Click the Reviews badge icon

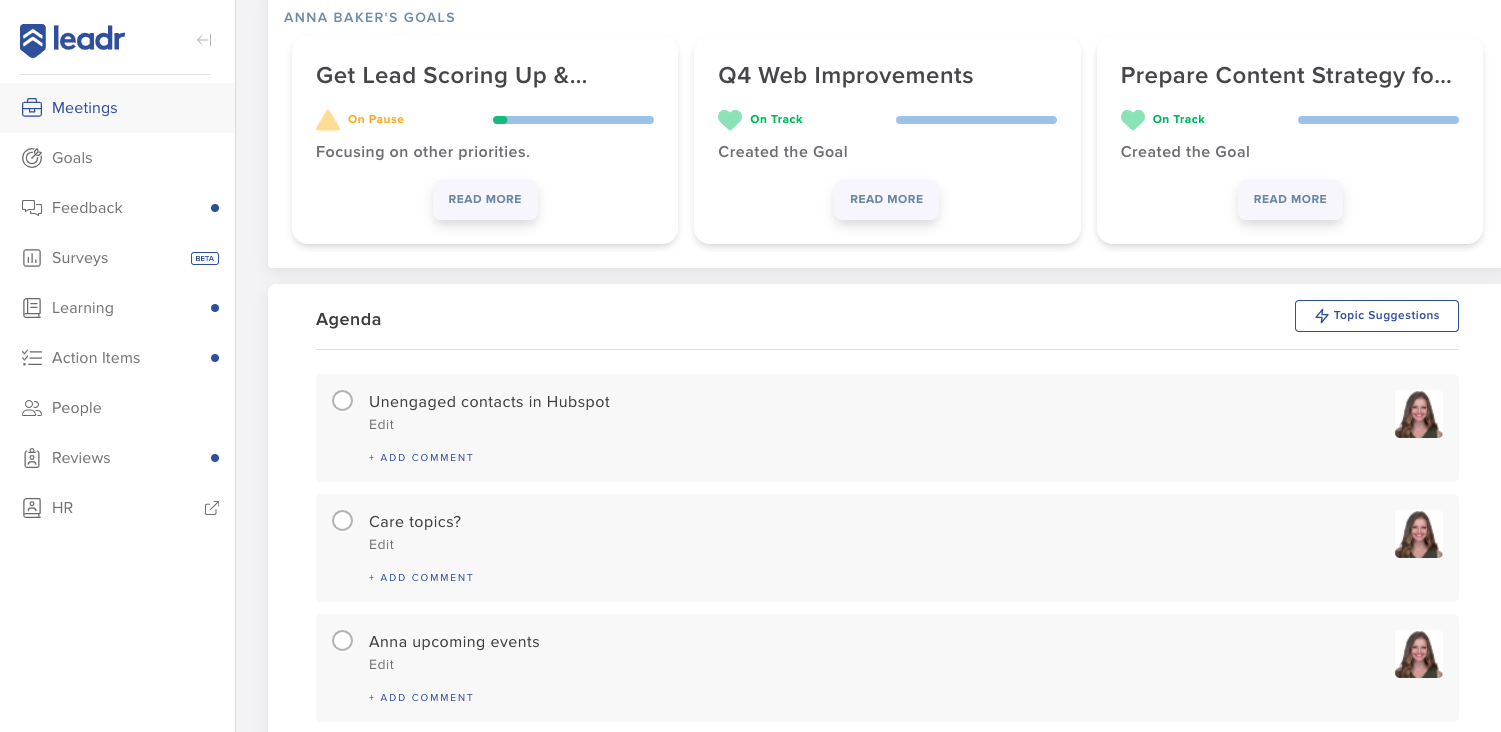click(32, 458)
